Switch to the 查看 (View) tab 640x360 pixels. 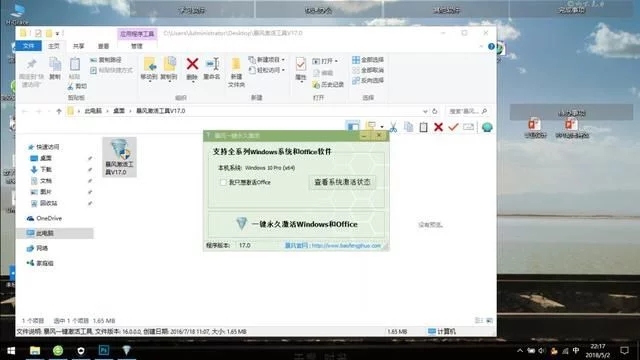[x=103, y=46]
